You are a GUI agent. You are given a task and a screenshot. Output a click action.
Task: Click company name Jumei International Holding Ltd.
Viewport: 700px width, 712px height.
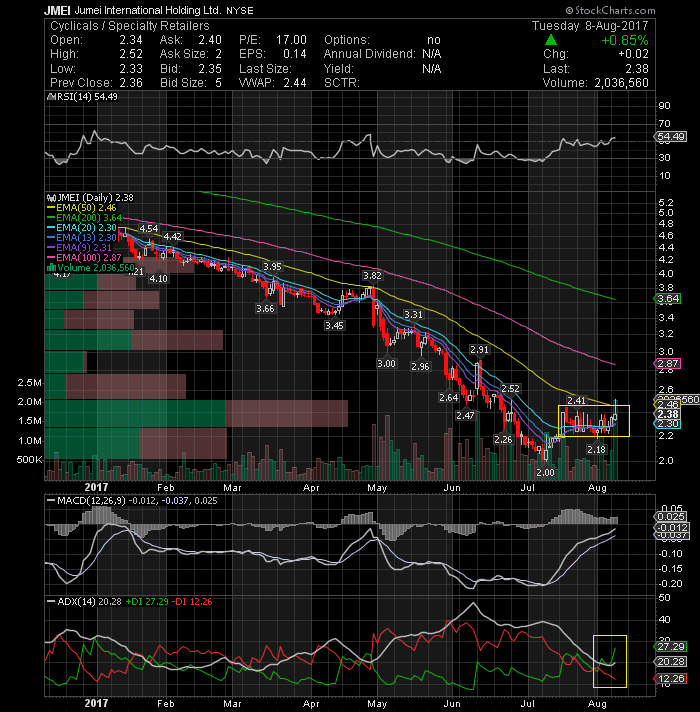tap(148, 10)
